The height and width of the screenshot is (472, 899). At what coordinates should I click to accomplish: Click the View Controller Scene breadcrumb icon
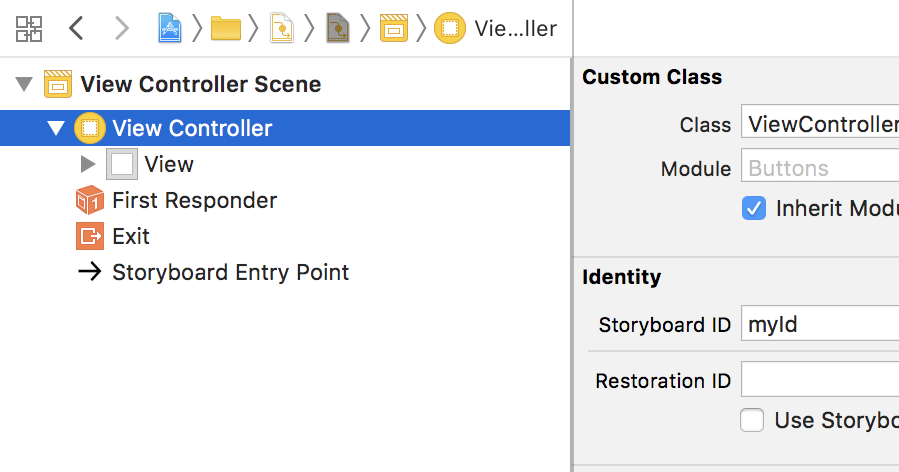click(394, 28)
